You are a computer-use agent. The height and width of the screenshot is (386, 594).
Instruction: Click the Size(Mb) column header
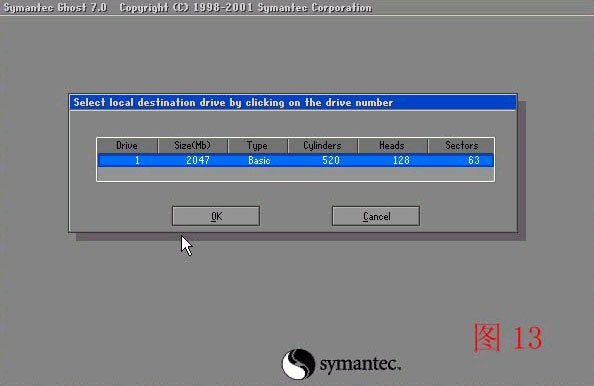point(193,145)
